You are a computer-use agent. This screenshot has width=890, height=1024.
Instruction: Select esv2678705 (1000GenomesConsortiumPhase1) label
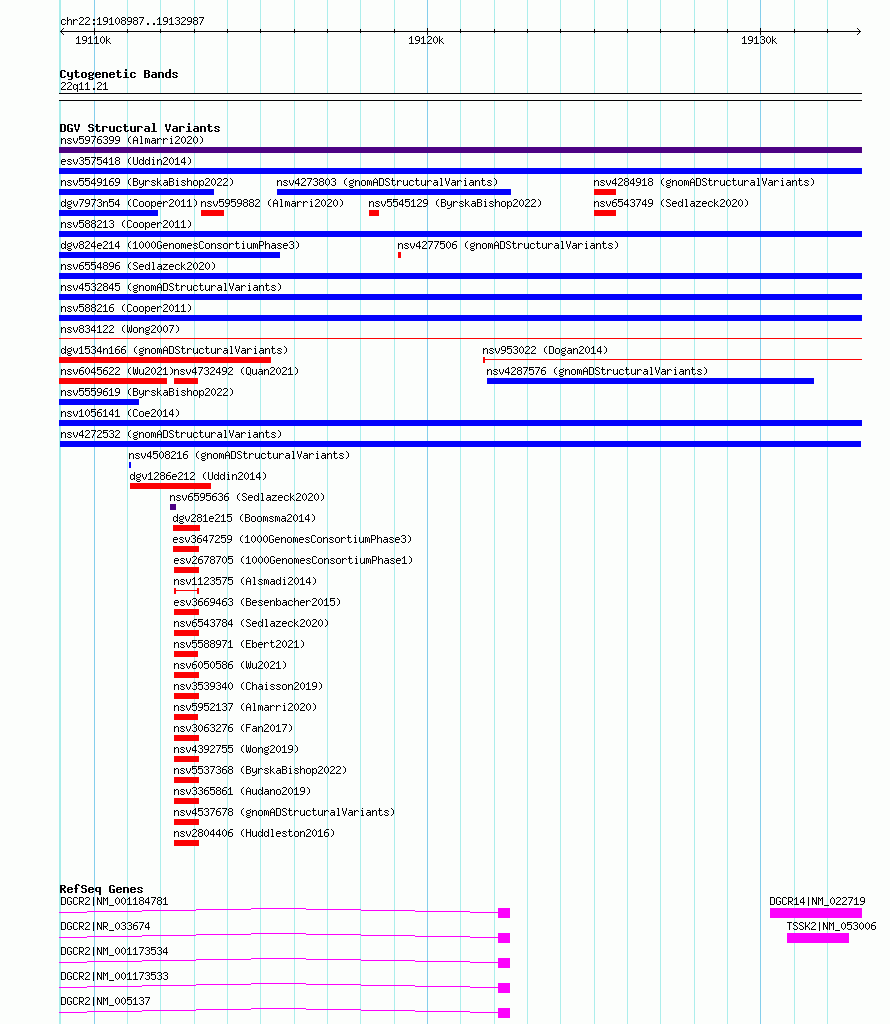293,560
